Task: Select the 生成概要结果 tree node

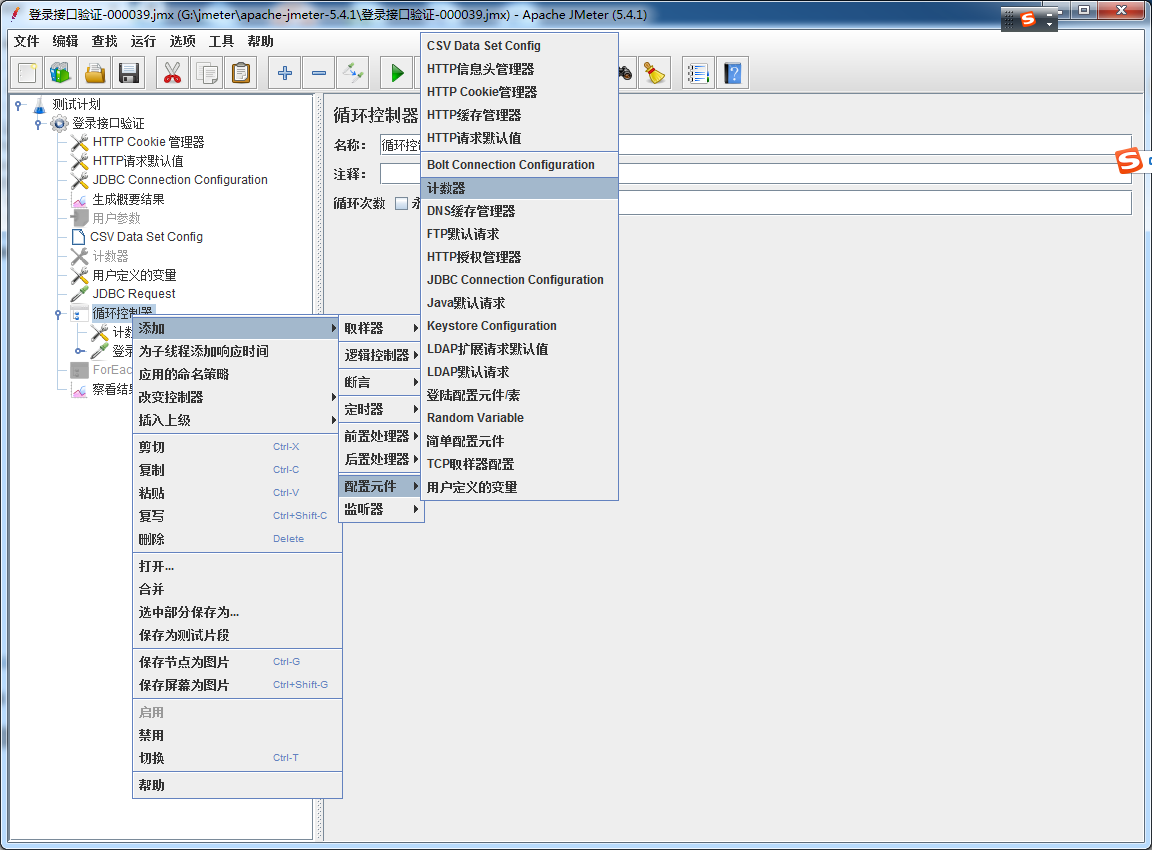Action: (128, 199)
